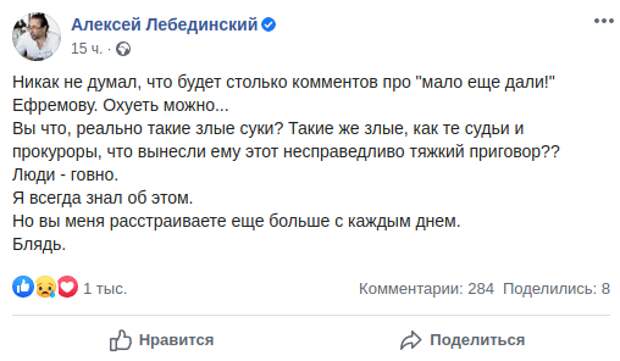This screenshot has width=620, height=361.
Task: Click the line 'Я всегда знал об этом.'
Action: pos(102,198)
